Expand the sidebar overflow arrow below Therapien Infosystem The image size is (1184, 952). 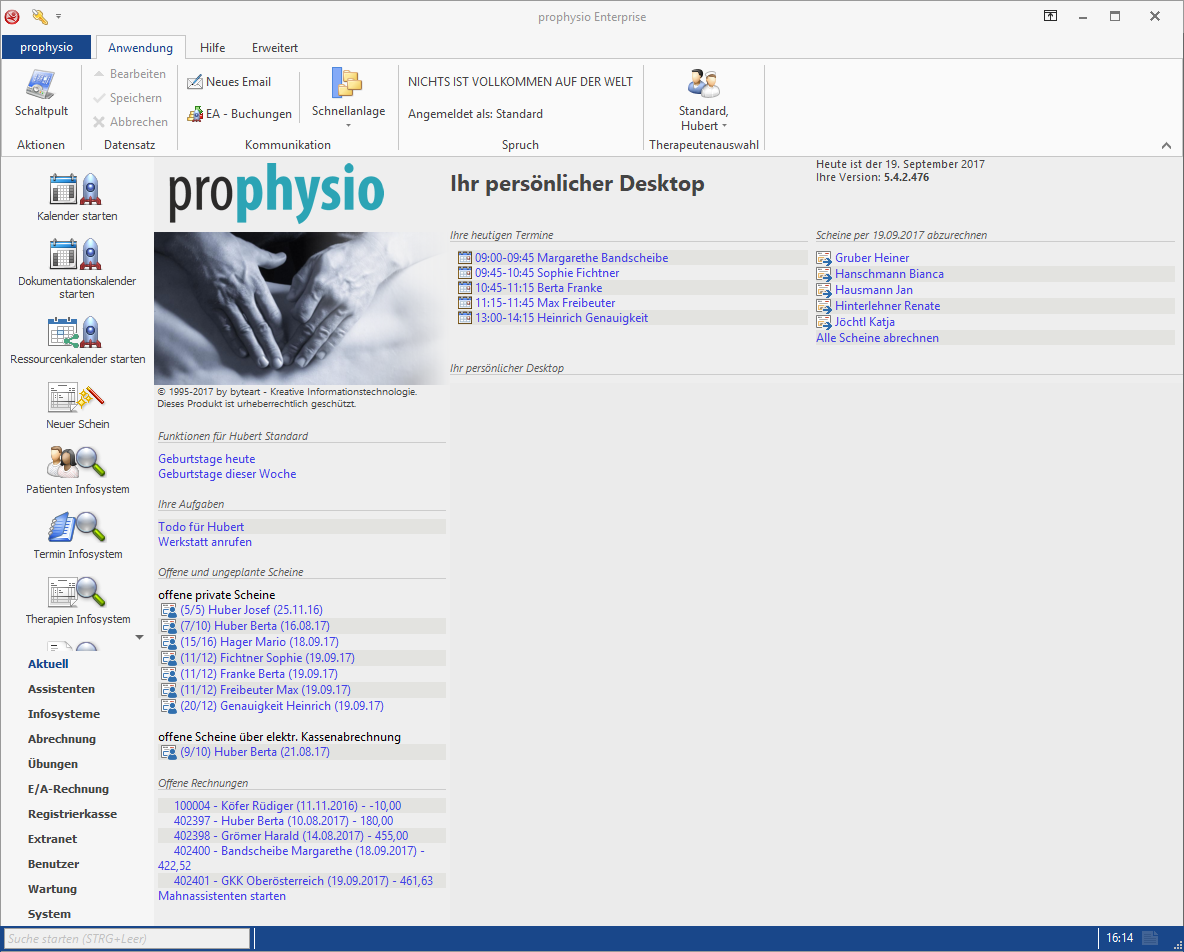pos(139,637)
